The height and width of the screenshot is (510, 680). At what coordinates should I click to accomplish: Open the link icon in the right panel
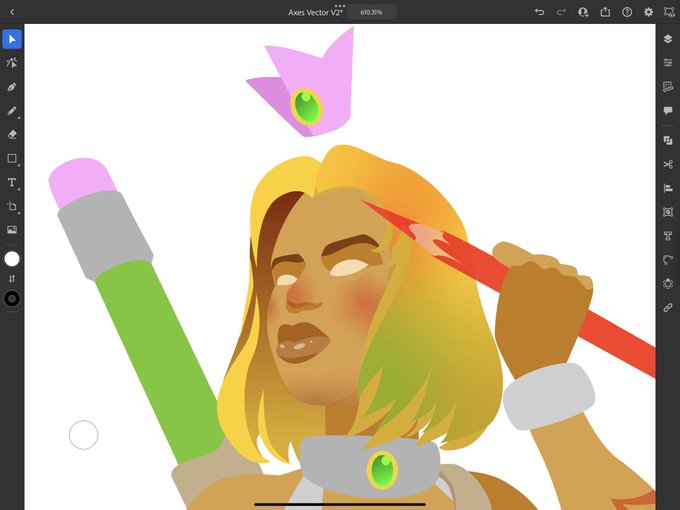click(668, 307)
